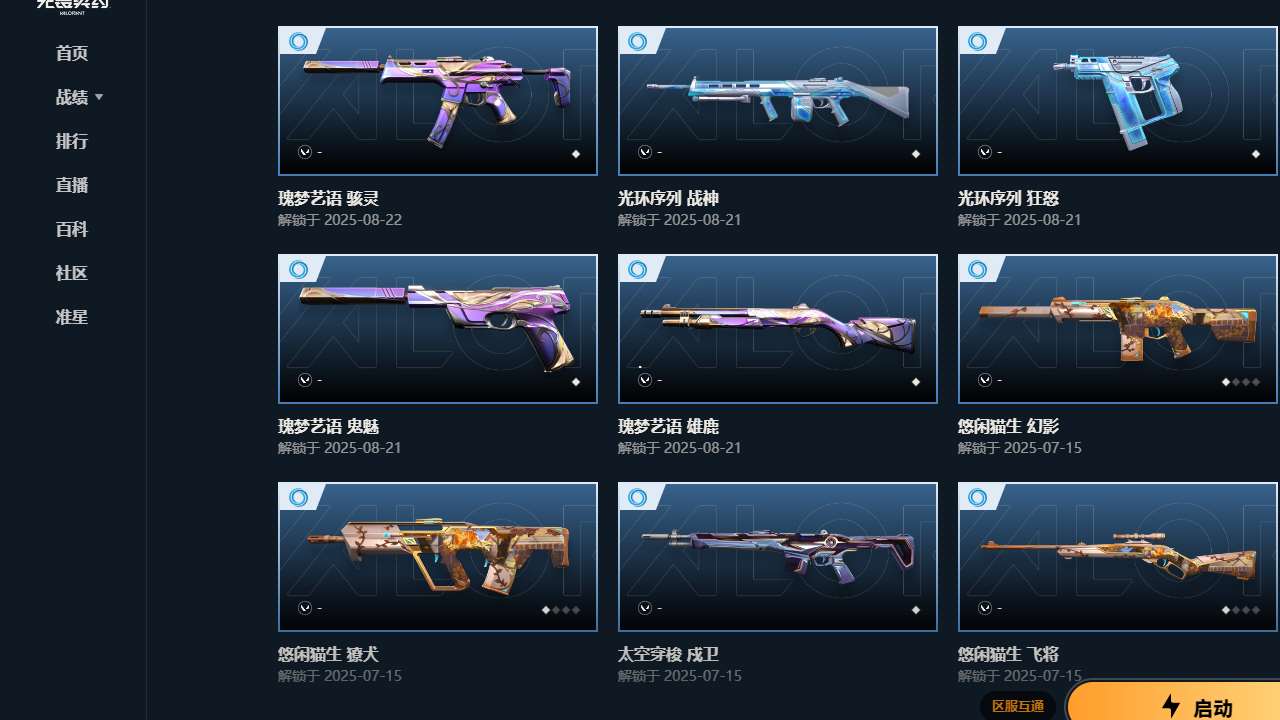Select first level diamond on 悠闲猫生 幻影 skin
Image resolution: width=1280 pixels, height=720 pixels.
click(x=1226, y=382)
